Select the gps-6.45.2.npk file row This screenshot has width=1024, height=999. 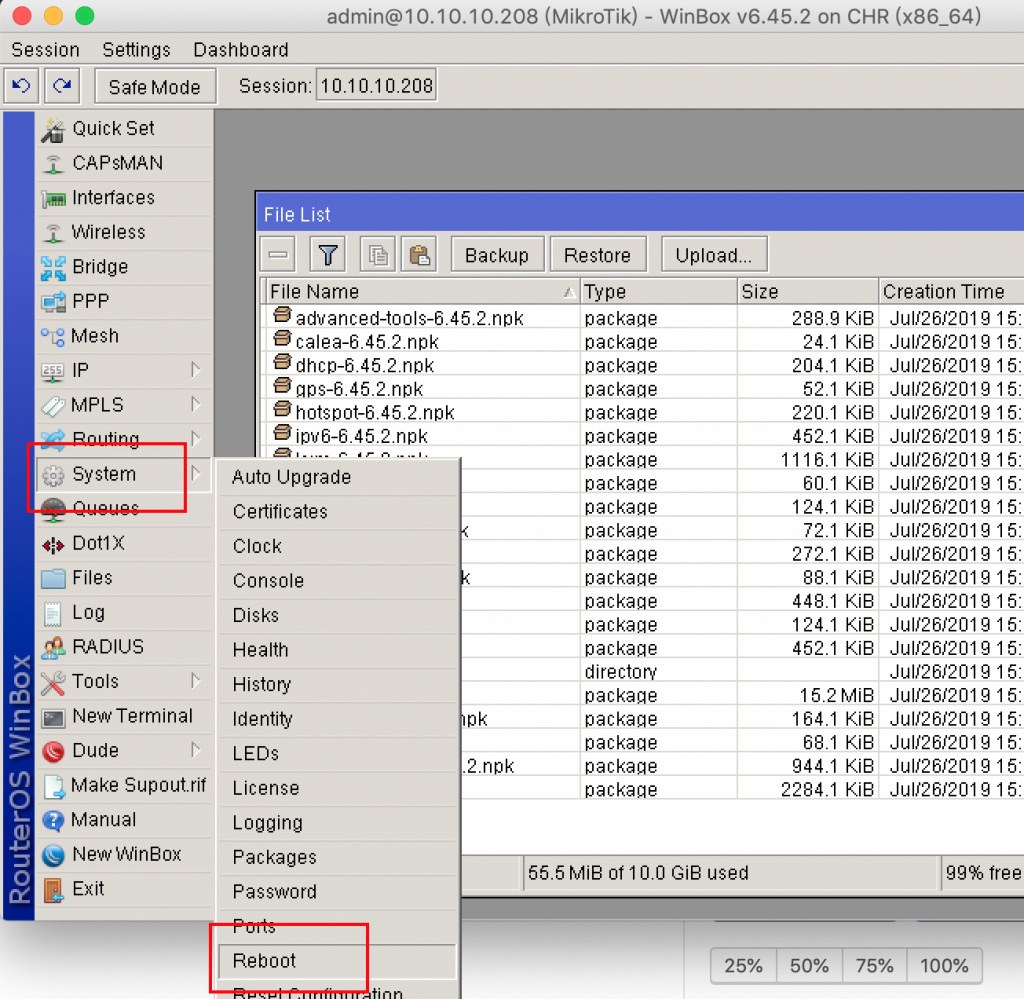click(643, 389)
